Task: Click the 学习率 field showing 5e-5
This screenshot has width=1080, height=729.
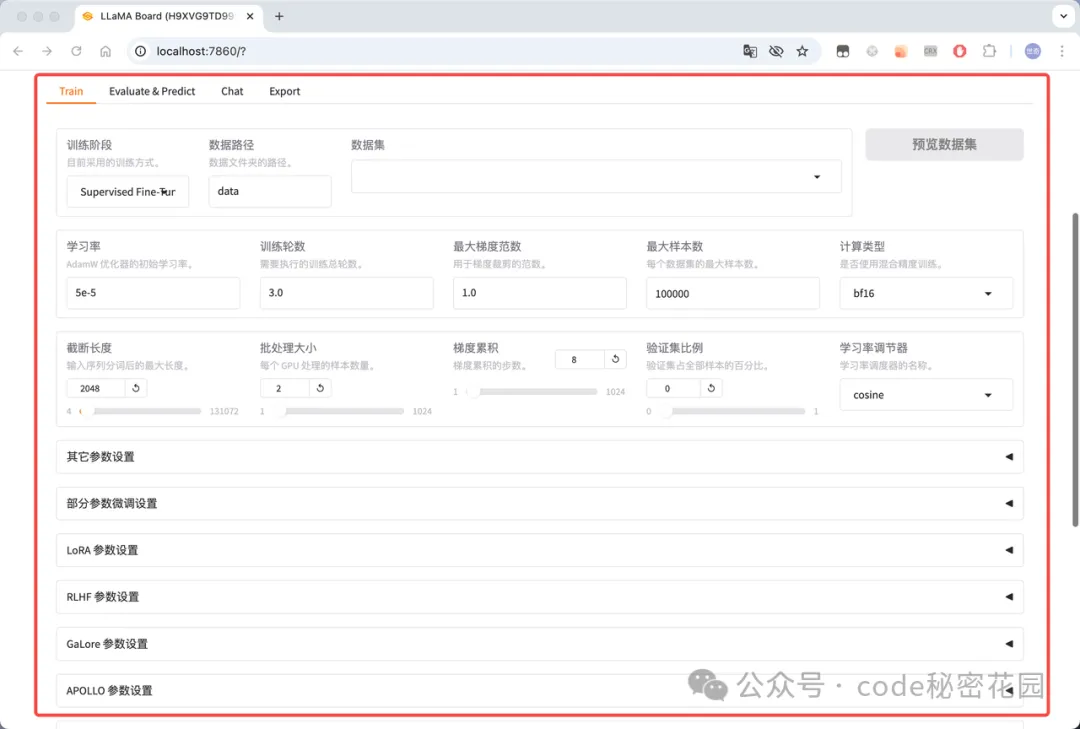Action: click(153, 293)
